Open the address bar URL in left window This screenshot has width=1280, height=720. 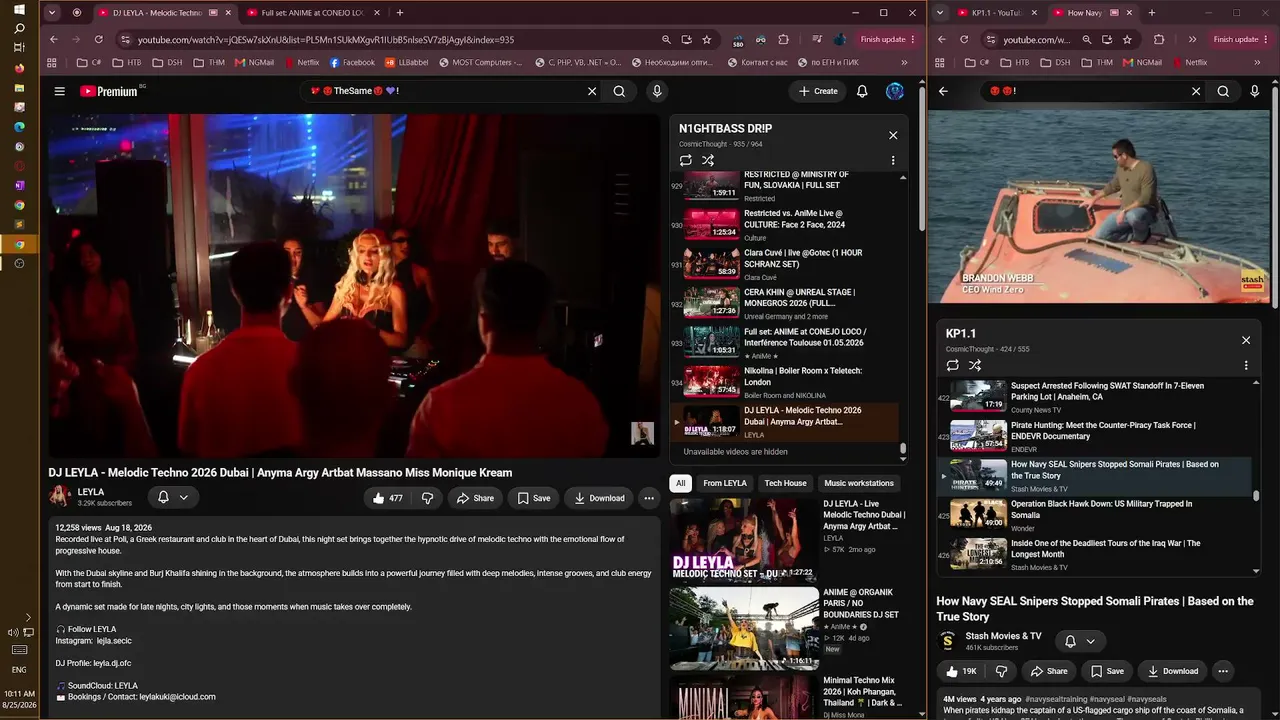click(x=326, y=39)
